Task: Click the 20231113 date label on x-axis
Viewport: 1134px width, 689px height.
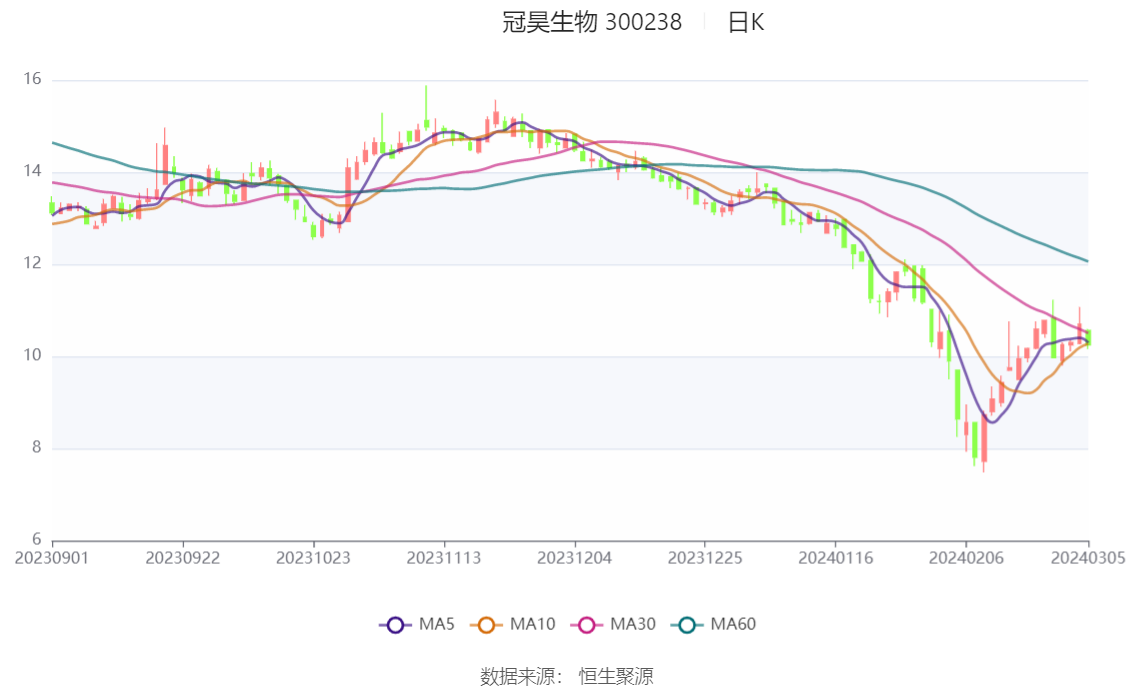Action: point(444,558)
